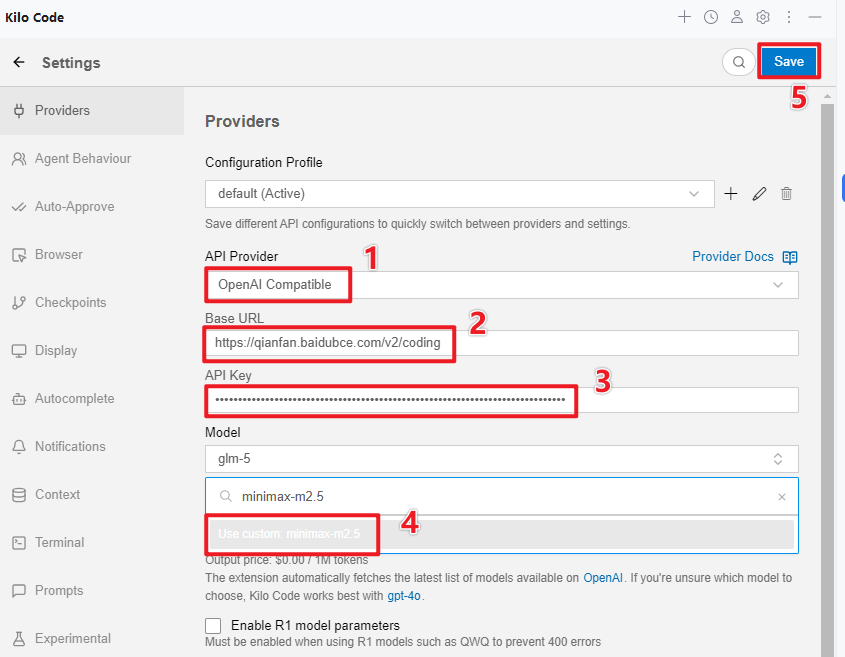Viewport: 845px width, 657px height.
Task: Expand the Model glm-5 selector
Action: click(x=501, y=459)
